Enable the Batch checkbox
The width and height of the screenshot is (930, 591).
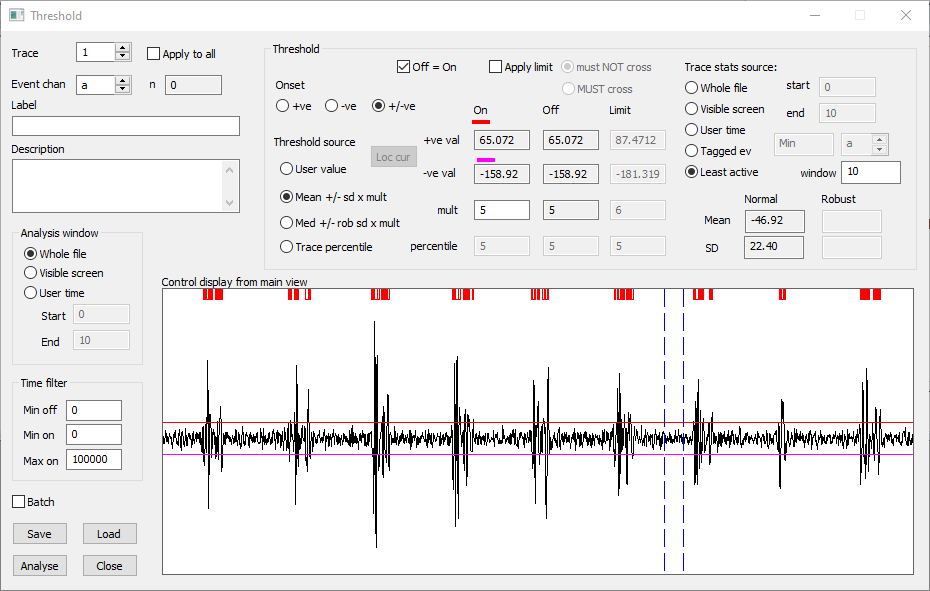[x=17, y=501]
